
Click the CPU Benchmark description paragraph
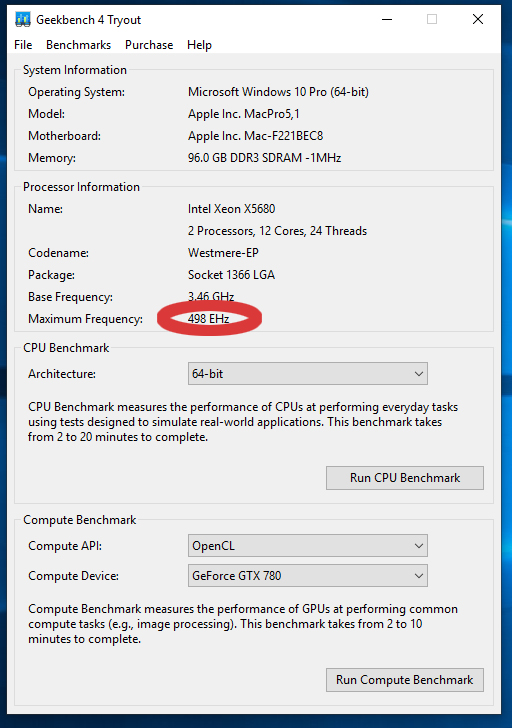243,422
